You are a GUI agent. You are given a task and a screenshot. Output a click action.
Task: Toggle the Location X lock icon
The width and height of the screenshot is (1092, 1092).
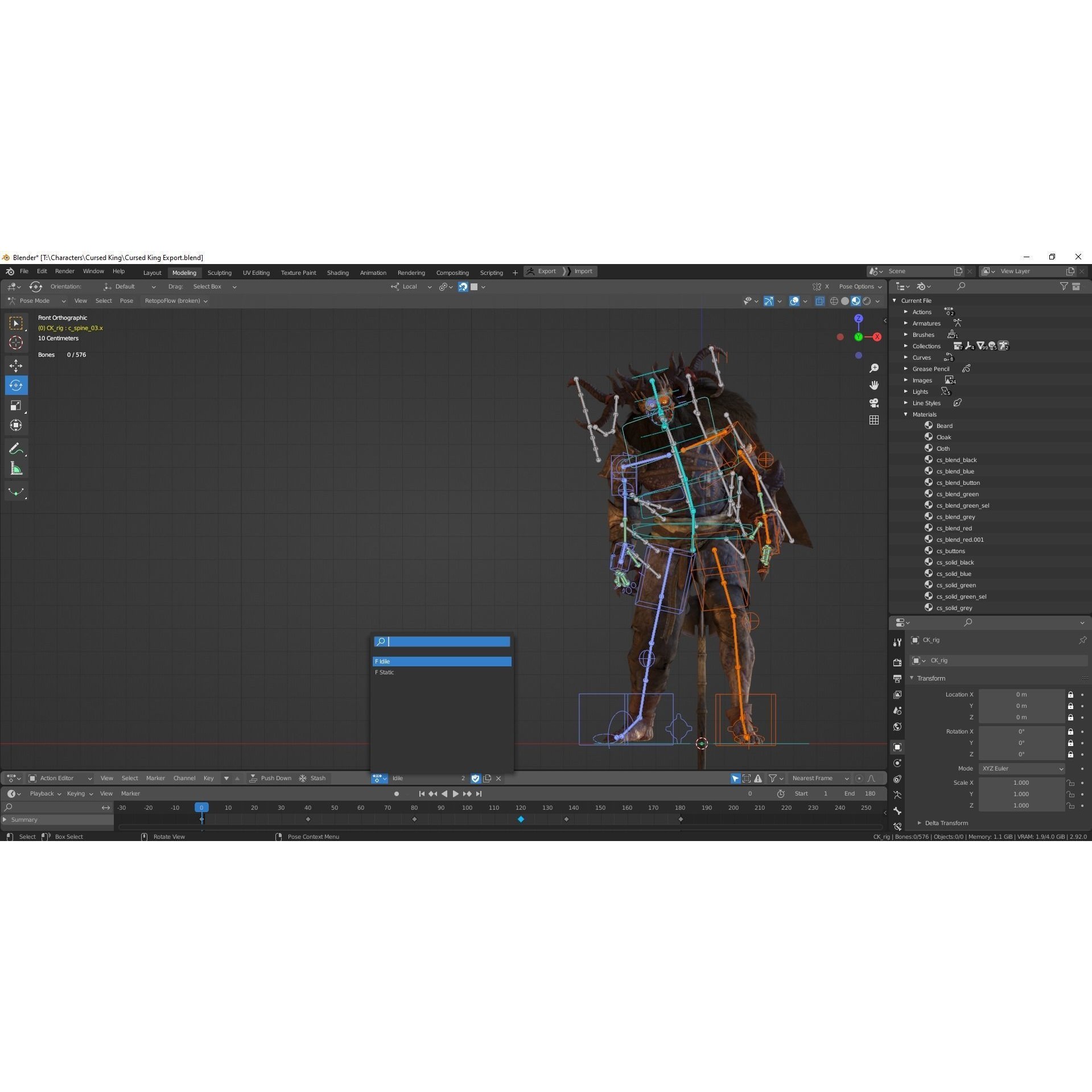(x=1070, y=694)
